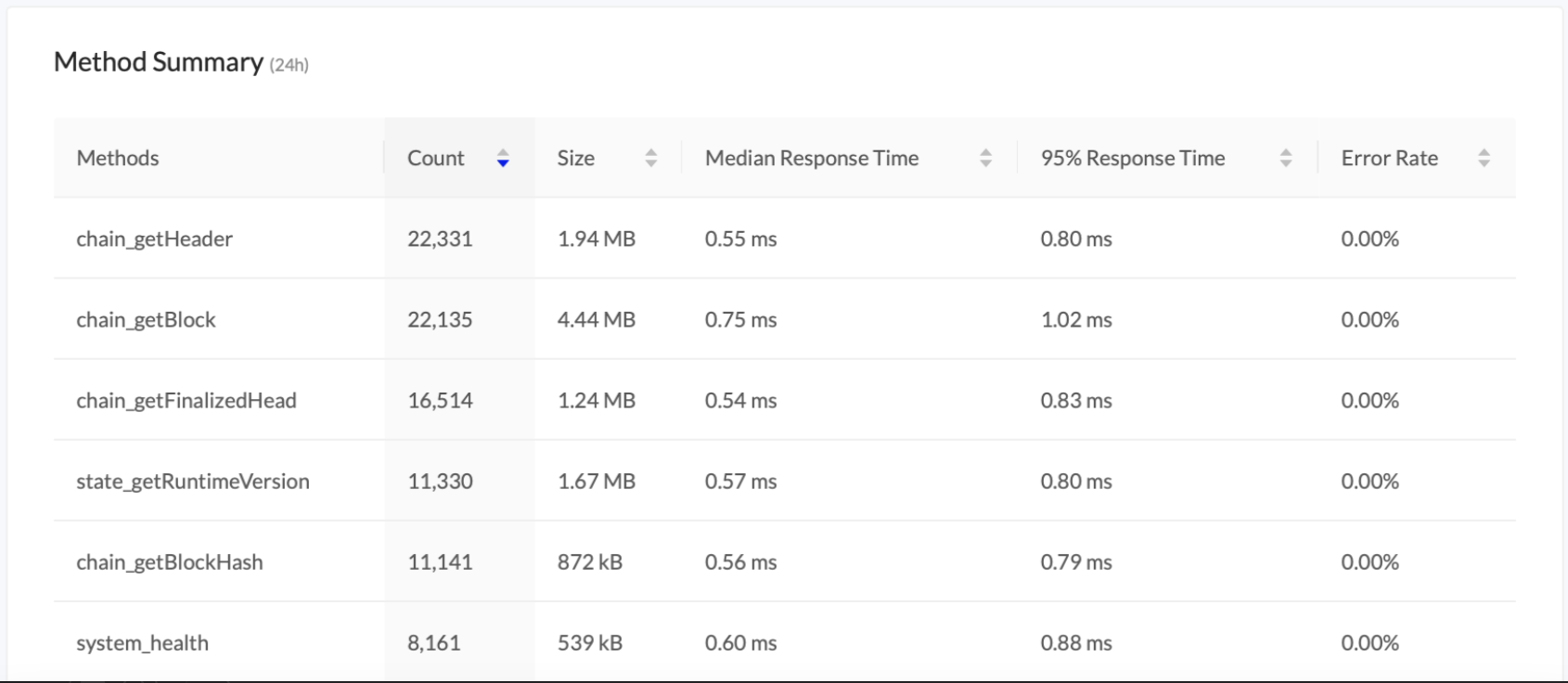This screenshot has height=683, width=1568.
Task: Click the Size column sort arrows
Action: coord(650,159)
